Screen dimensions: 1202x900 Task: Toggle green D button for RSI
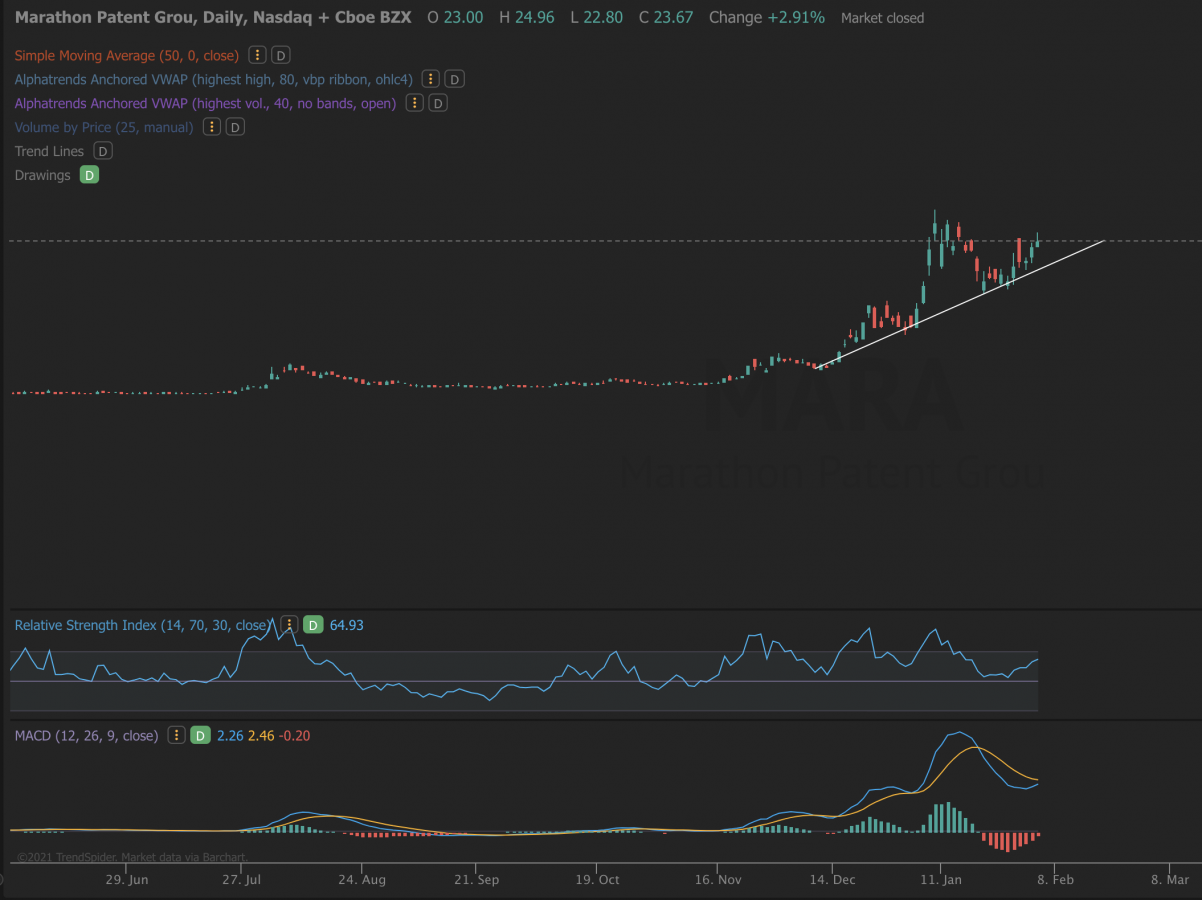(313, 625)
